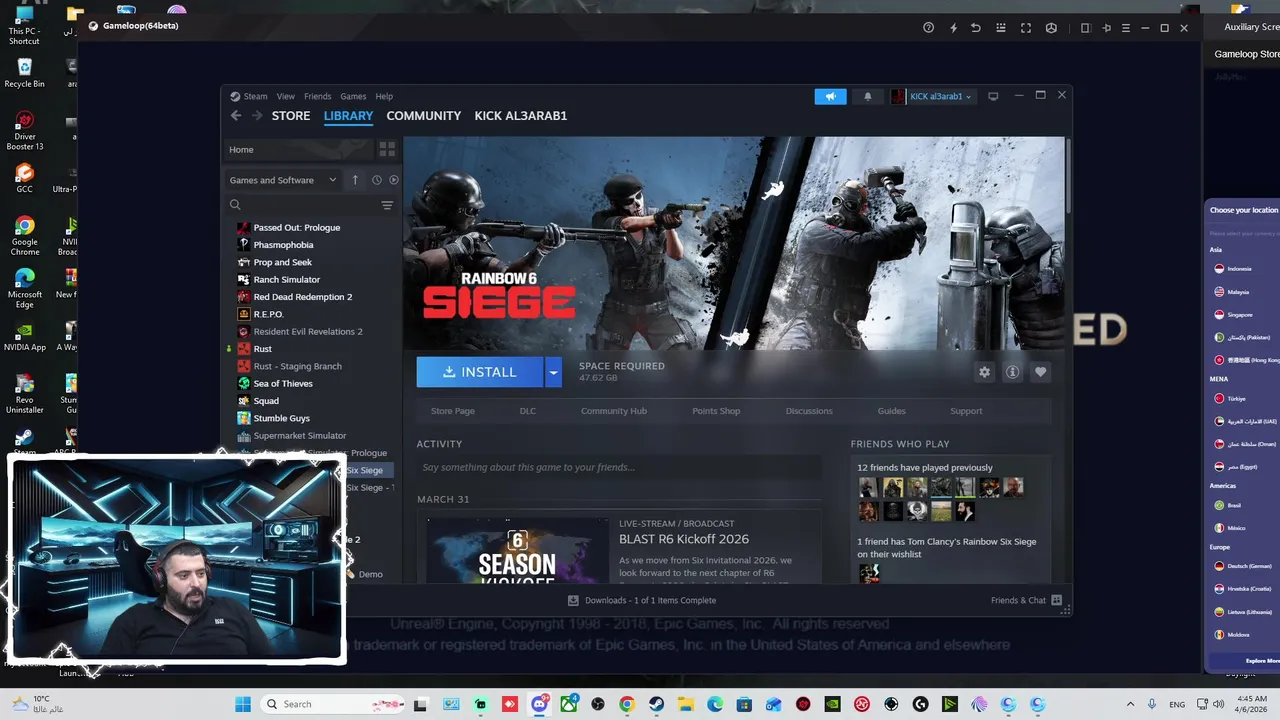
Task: Toggle sort-by-recent clock icon in library
Action: [377, 180]
